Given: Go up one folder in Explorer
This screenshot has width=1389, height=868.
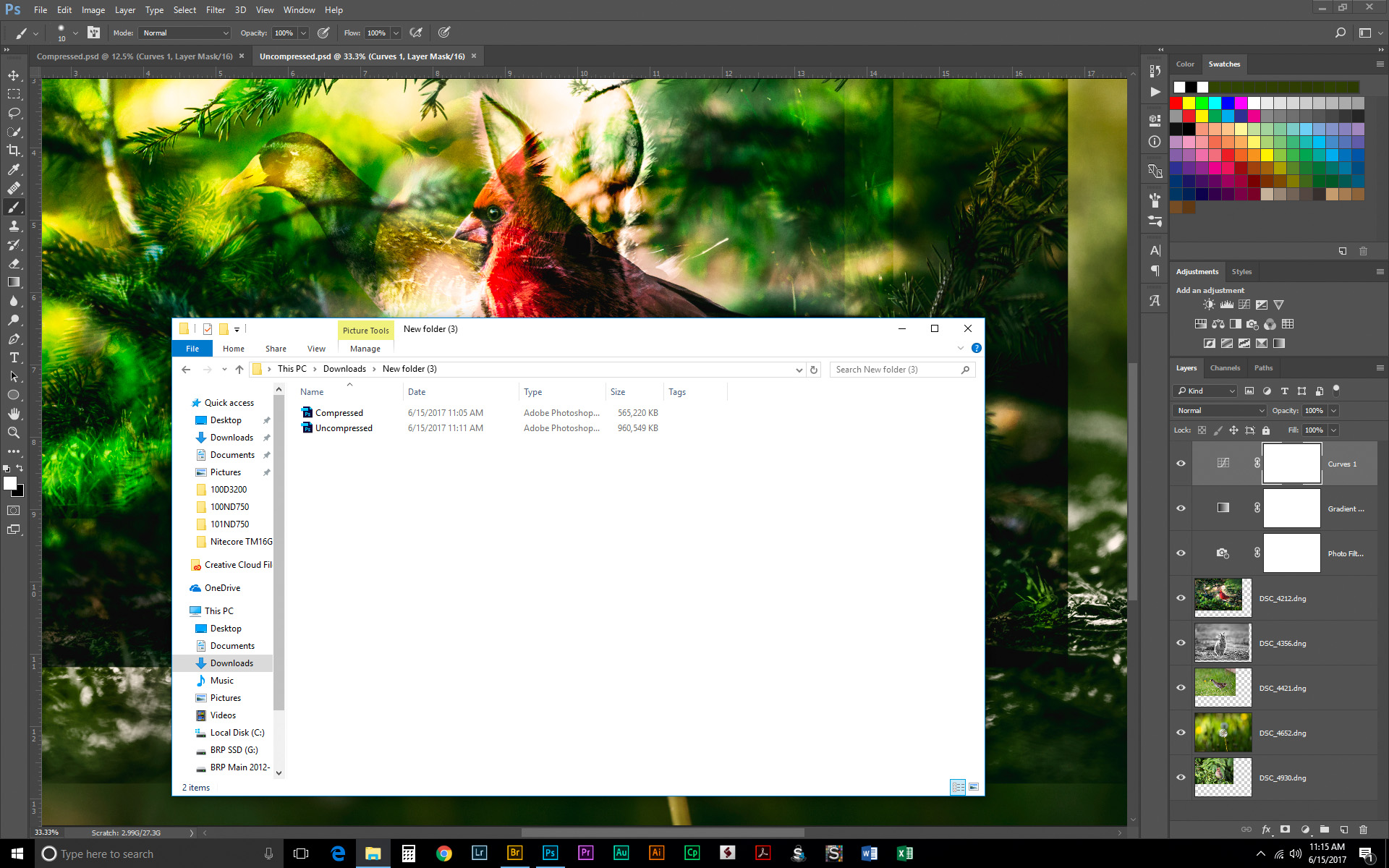Looking at the screenshot, I should pyautogui.click(x=239, y=370).
